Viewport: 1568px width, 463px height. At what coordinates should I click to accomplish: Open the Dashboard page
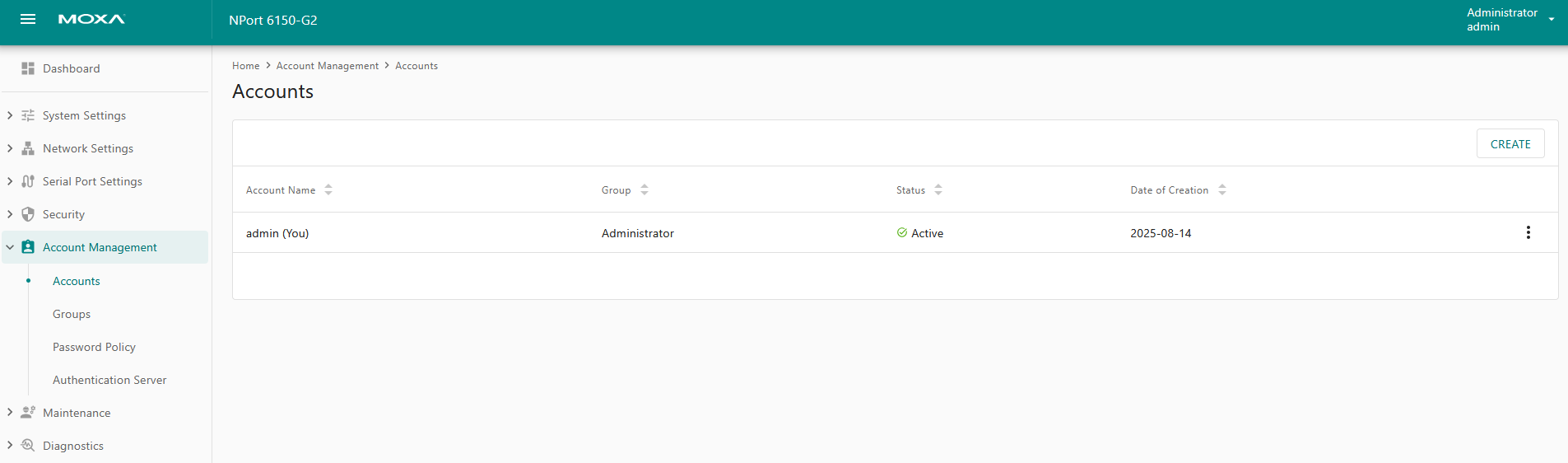[x=71, y=68]
